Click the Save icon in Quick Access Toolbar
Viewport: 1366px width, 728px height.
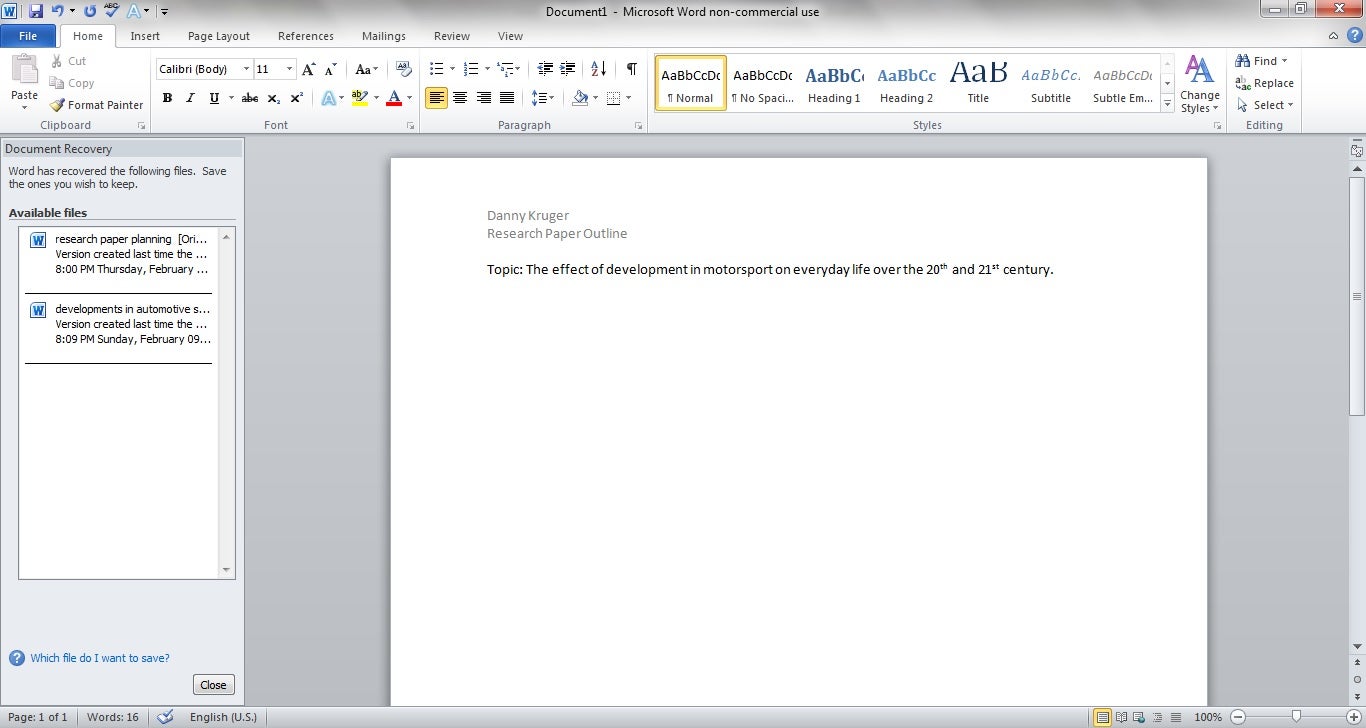pos(36,11)
